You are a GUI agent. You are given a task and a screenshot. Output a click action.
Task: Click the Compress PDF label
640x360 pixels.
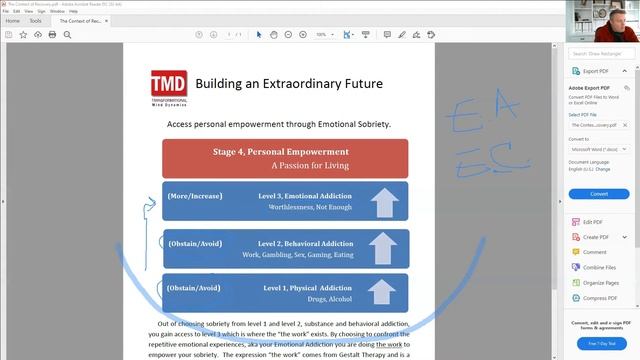[600, 298]
